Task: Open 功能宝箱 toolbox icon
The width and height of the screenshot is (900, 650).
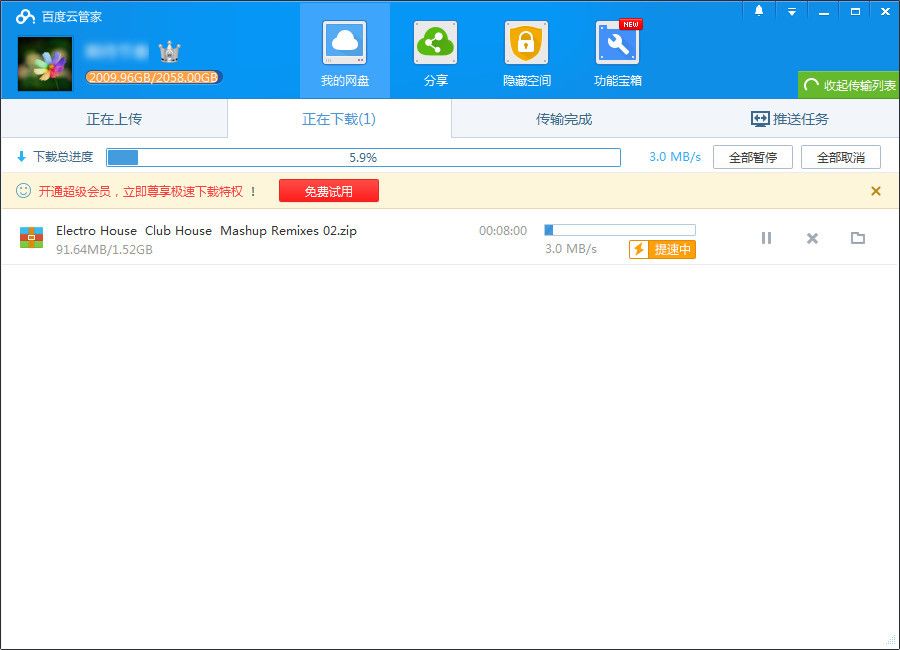Action: (x=617, y=44)
